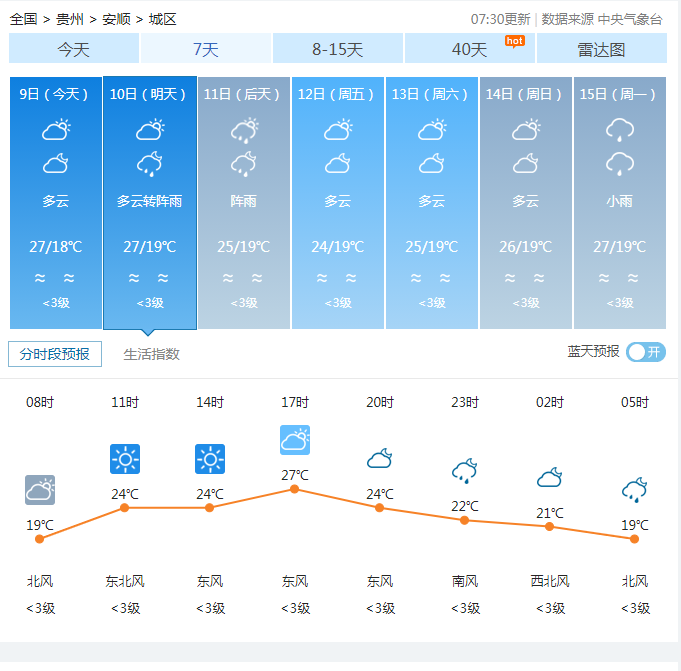Select the 分时段预报 tab
This screenshot has width=681, height=671.
tap(55, 354)
